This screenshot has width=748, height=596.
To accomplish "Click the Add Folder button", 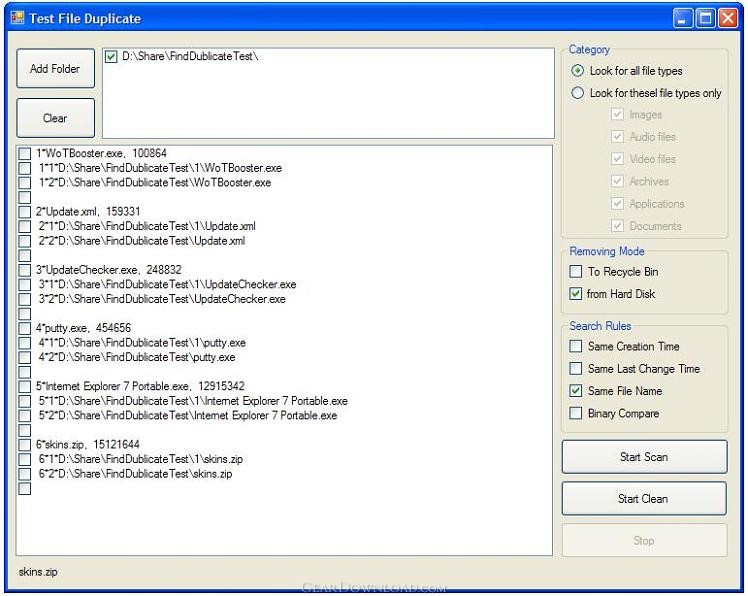I will coord(55,69).
